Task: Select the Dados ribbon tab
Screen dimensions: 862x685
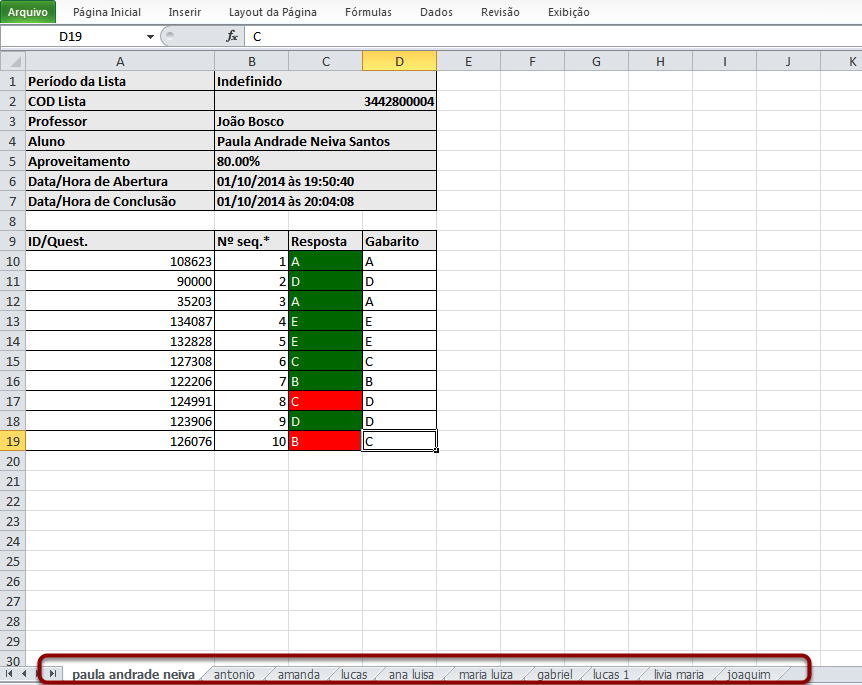Action: tap(436, 12)
